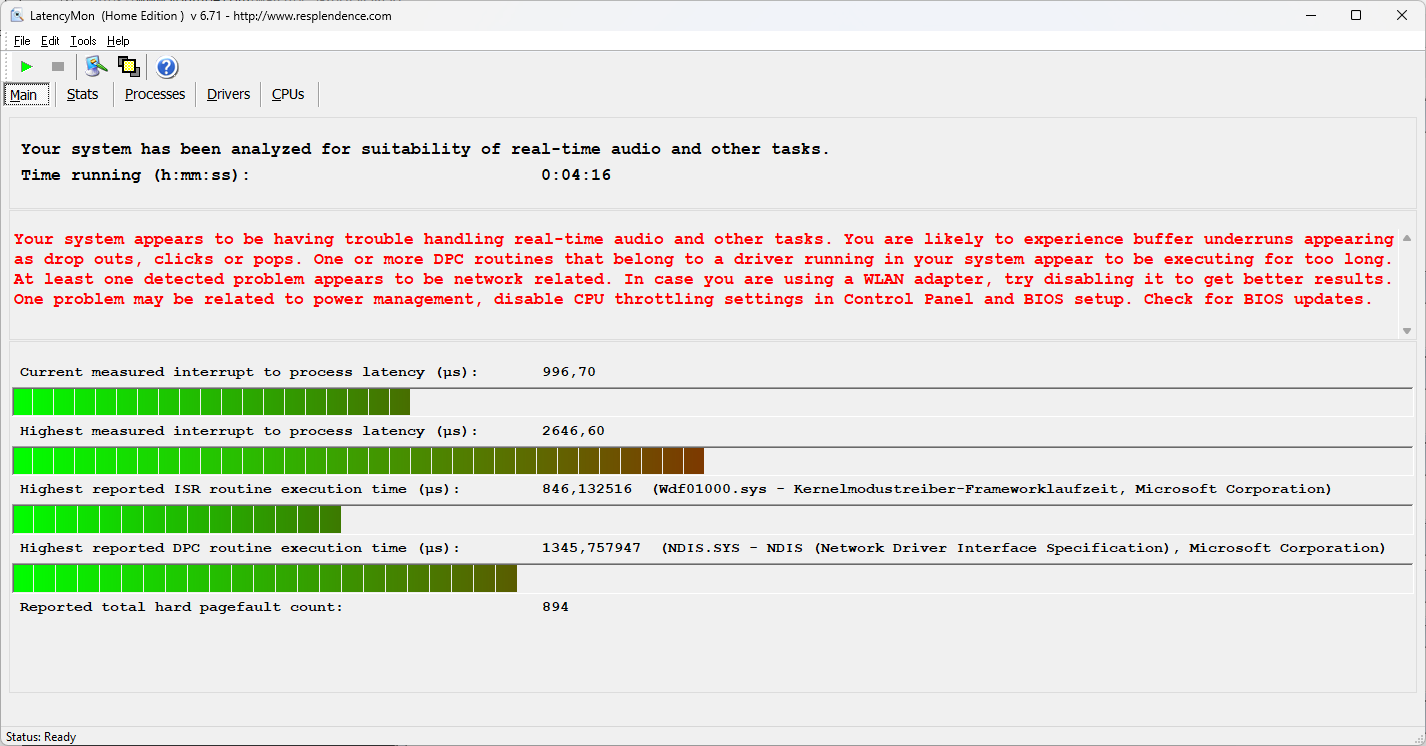Image resolution: width=1426 pixels, height=746 pixels.
Task: Maximize the LatencyMon window
Action: point(1356,15)
